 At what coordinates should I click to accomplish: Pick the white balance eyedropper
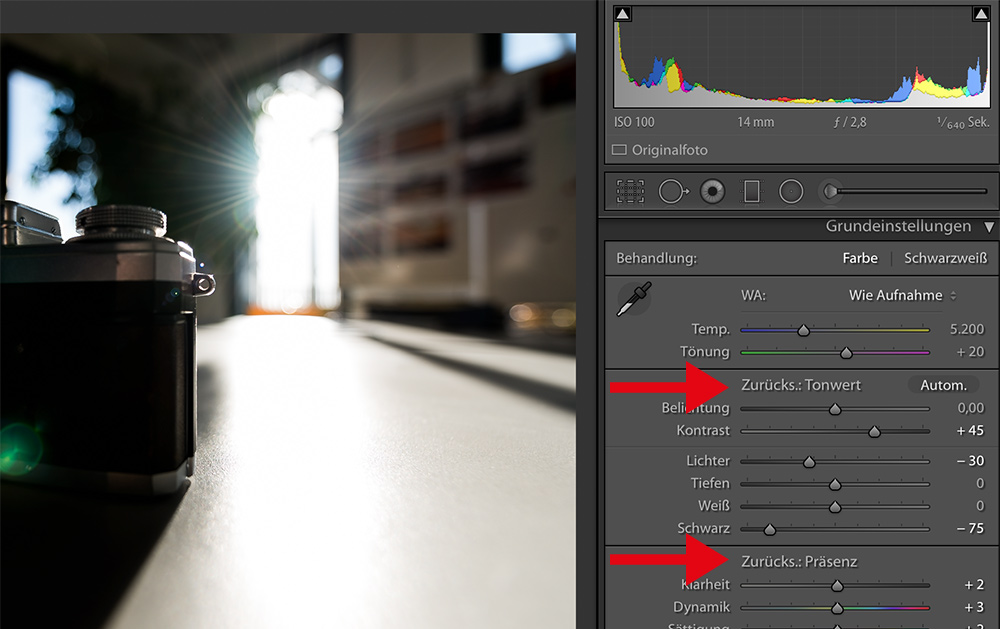(x=634, y=300)
